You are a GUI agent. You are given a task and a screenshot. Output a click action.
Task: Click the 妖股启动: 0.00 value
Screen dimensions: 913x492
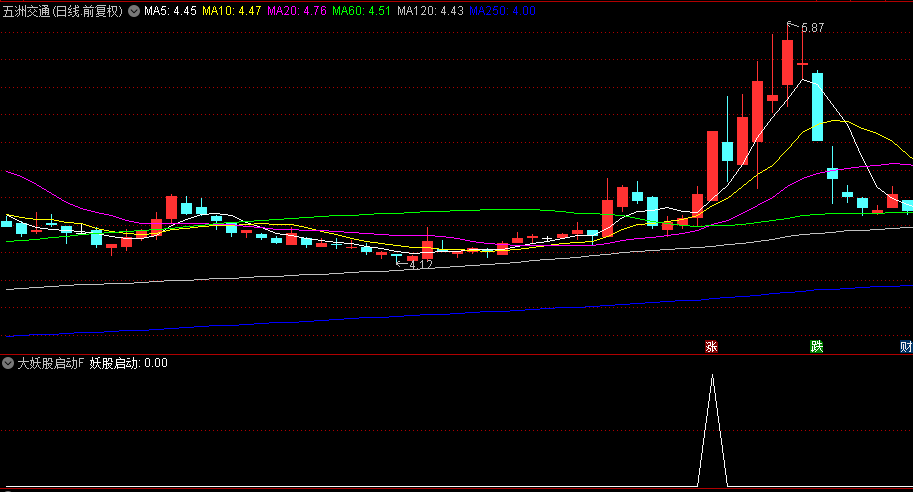[129, 363]
